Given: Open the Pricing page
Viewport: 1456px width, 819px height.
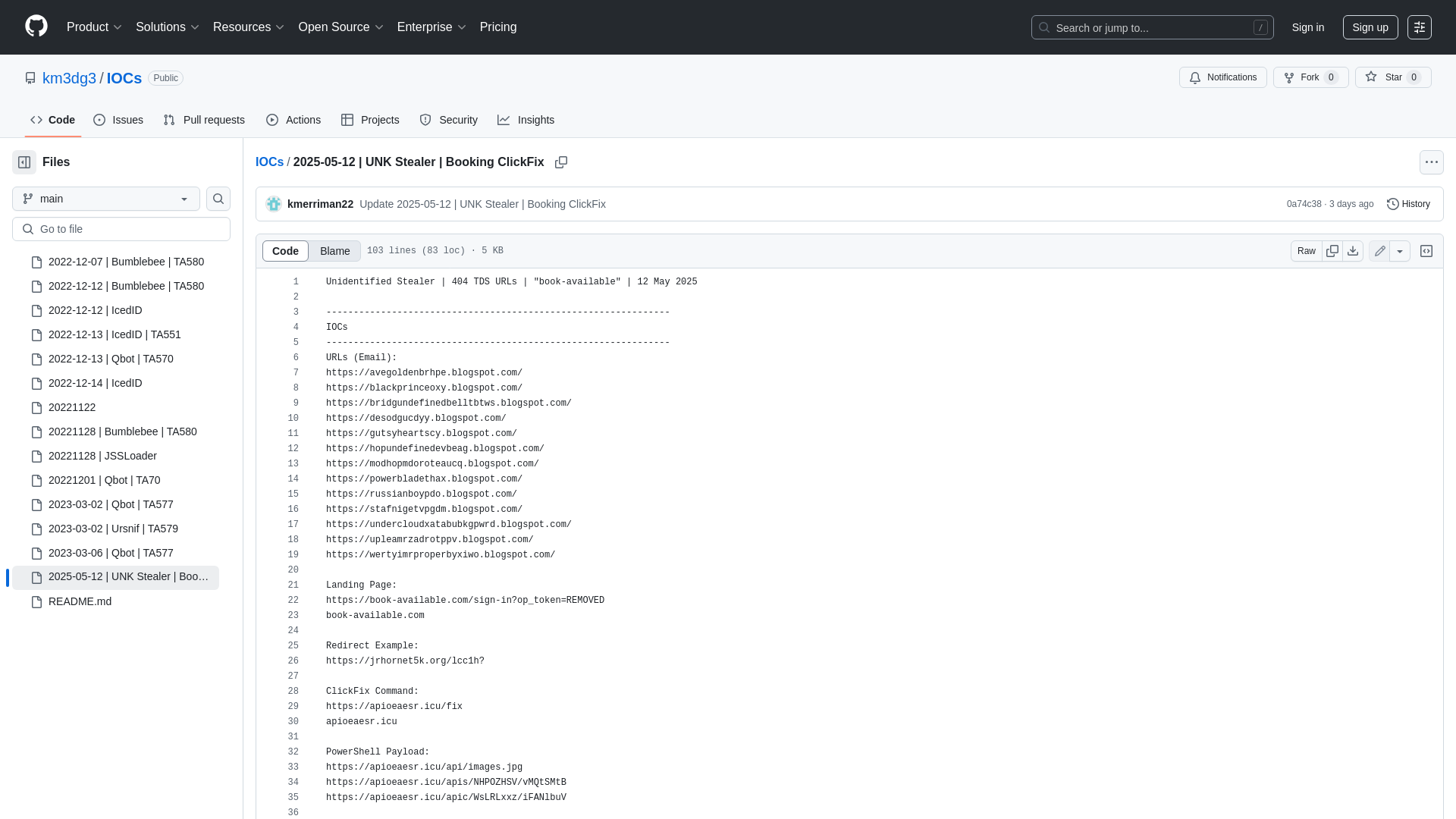Looking at the screenshot, I should pos(498,27).
